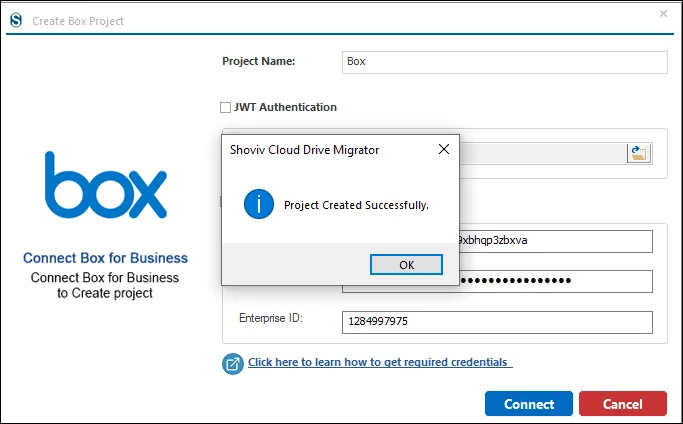Click the 'Project Name:' label

pos(259,61)
